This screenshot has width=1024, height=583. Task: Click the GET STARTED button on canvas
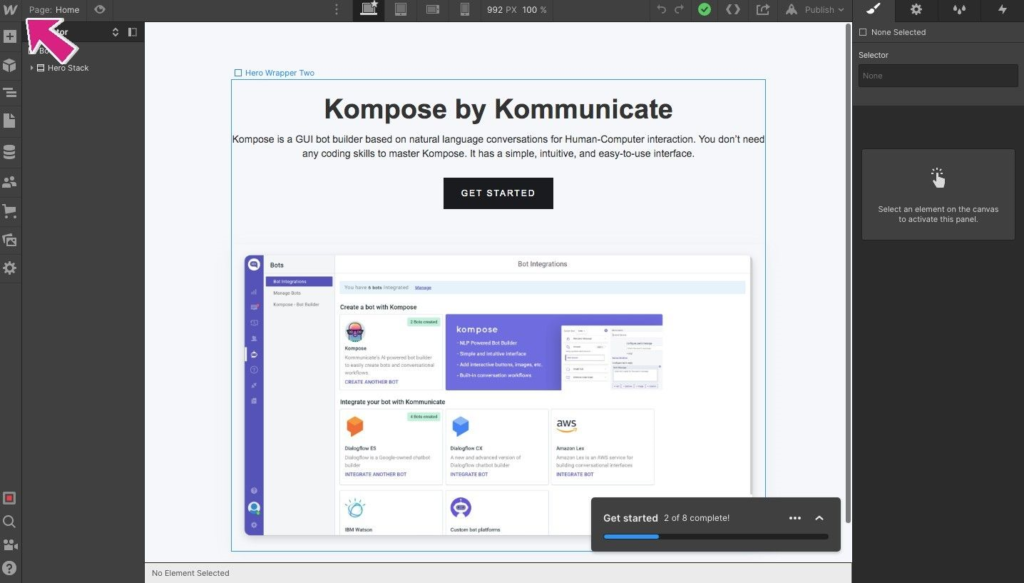(498, 193)
